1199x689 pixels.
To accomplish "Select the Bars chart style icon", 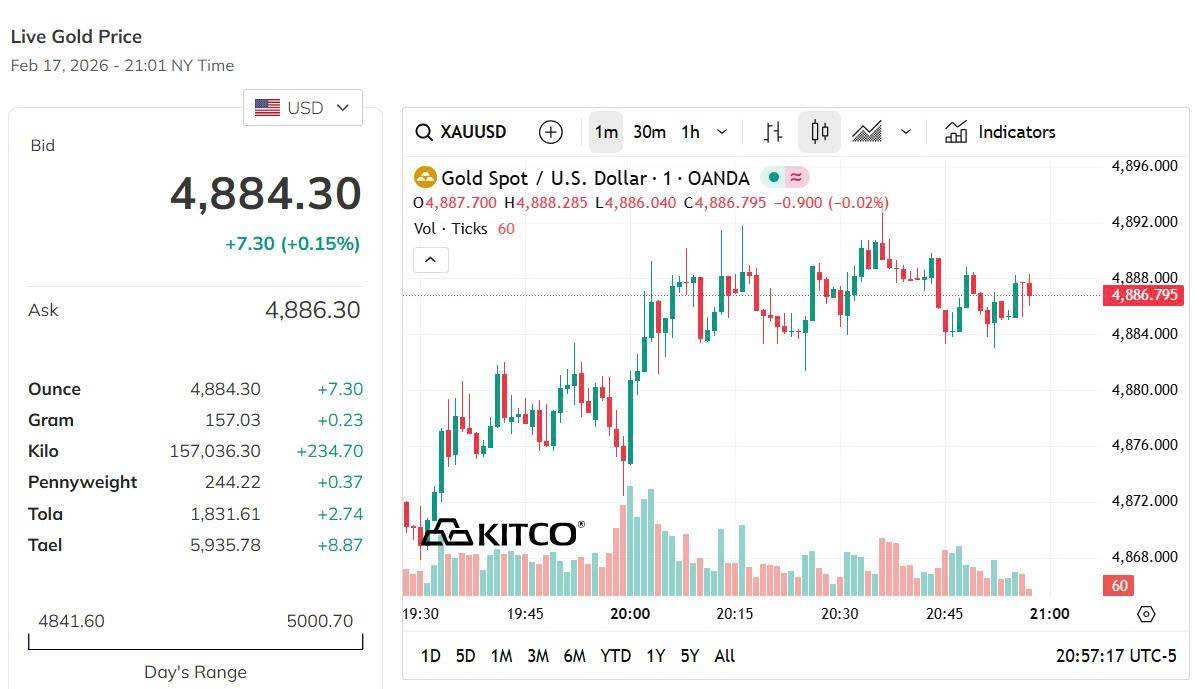I will [773, 132].
